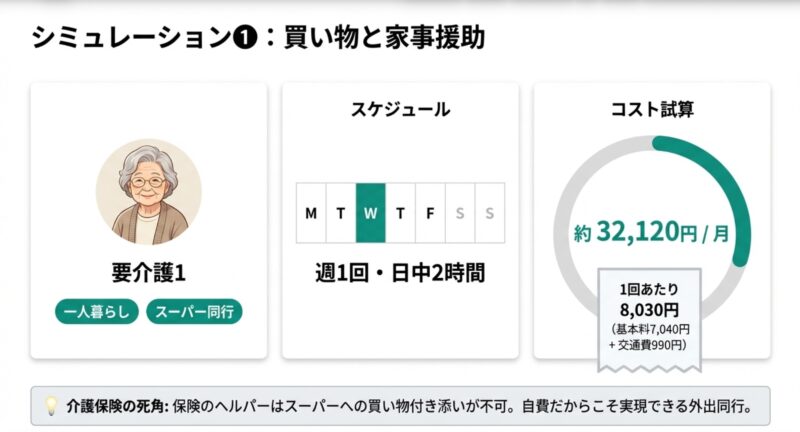This screenshot has width=800, height=432.
Task: Click the receipt-shaped 1回あたり cost tag
Action: tap(650, 316)
